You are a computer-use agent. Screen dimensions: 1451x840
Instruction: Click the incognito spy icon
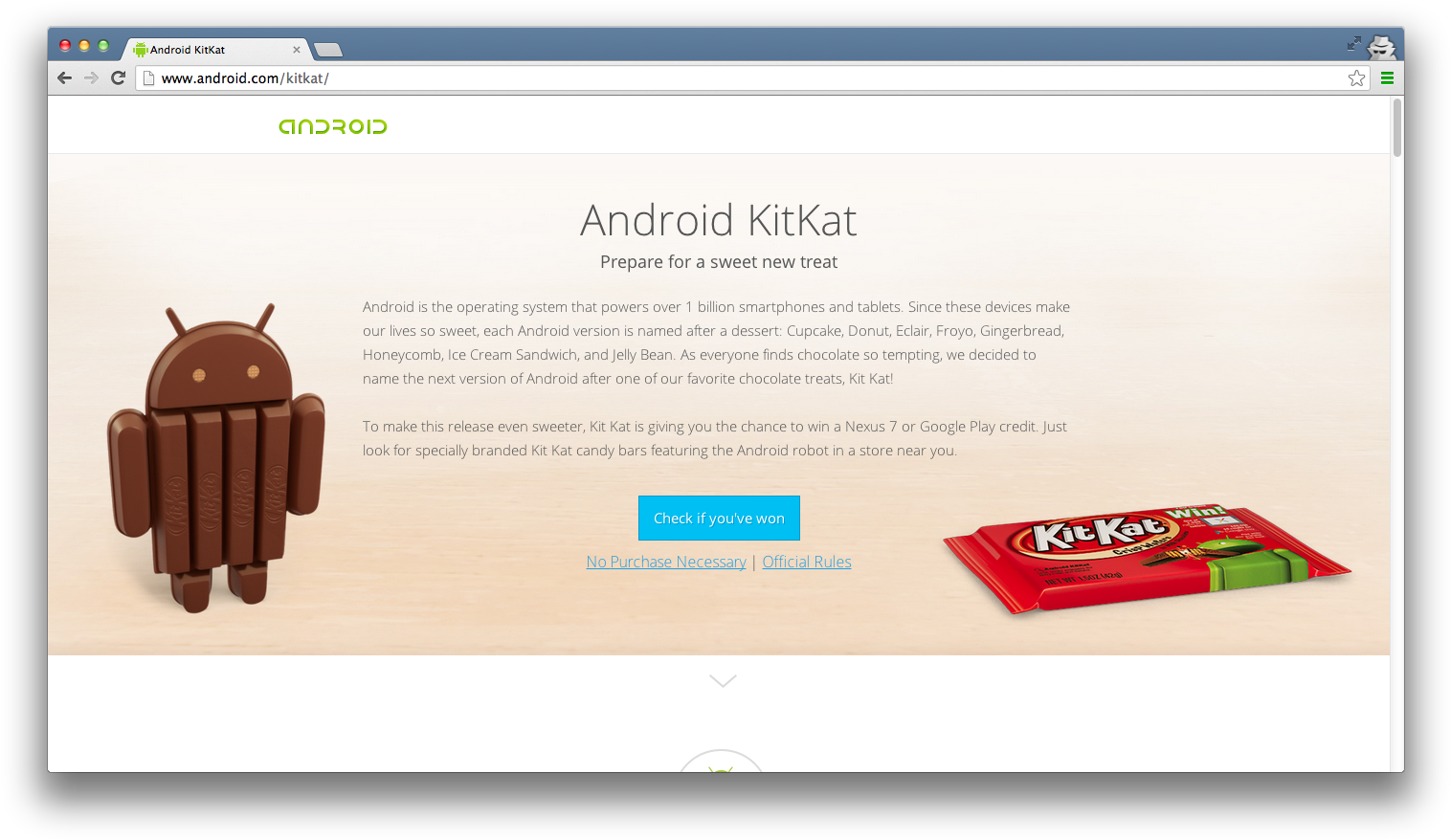(x=1381, y=46)
